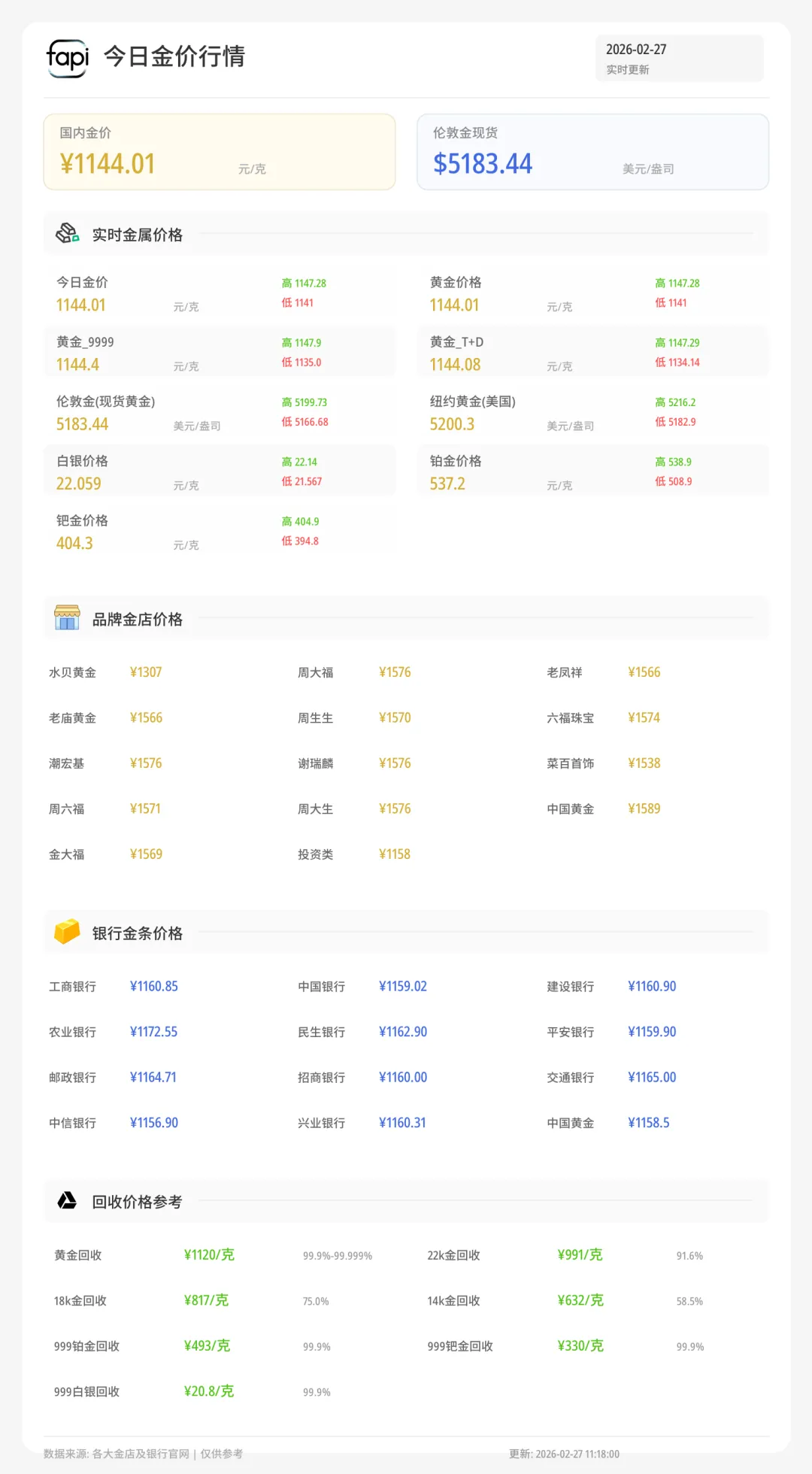Click the metal bars icon beside 实时金属价格

tap(68, 234)
